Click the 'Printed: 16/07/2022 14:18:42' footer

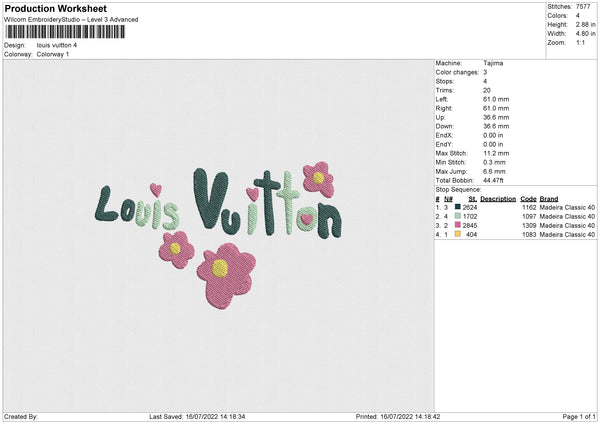(398, 417)
